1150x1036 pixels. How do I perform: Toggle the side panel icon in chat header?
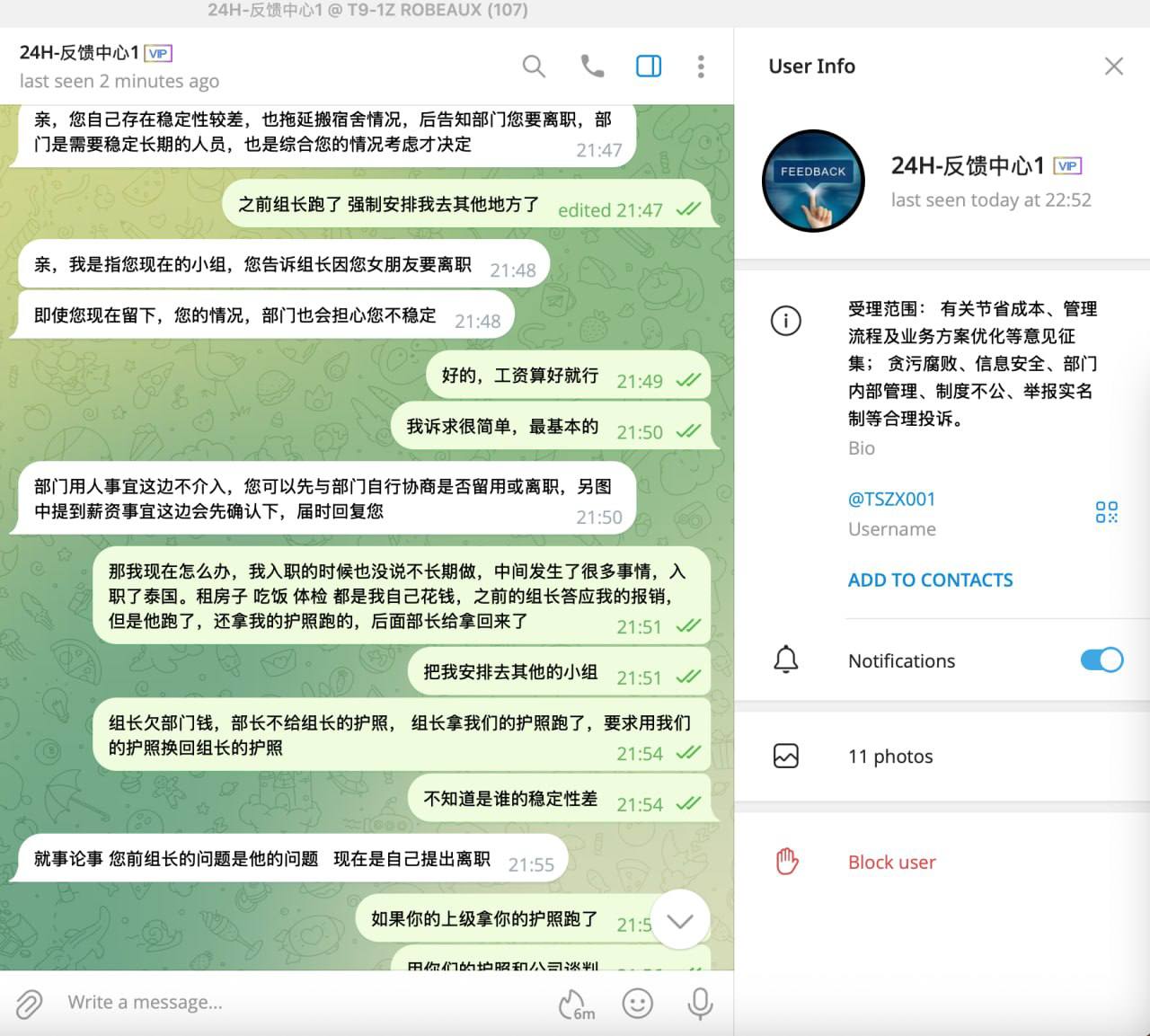[649, 66]
